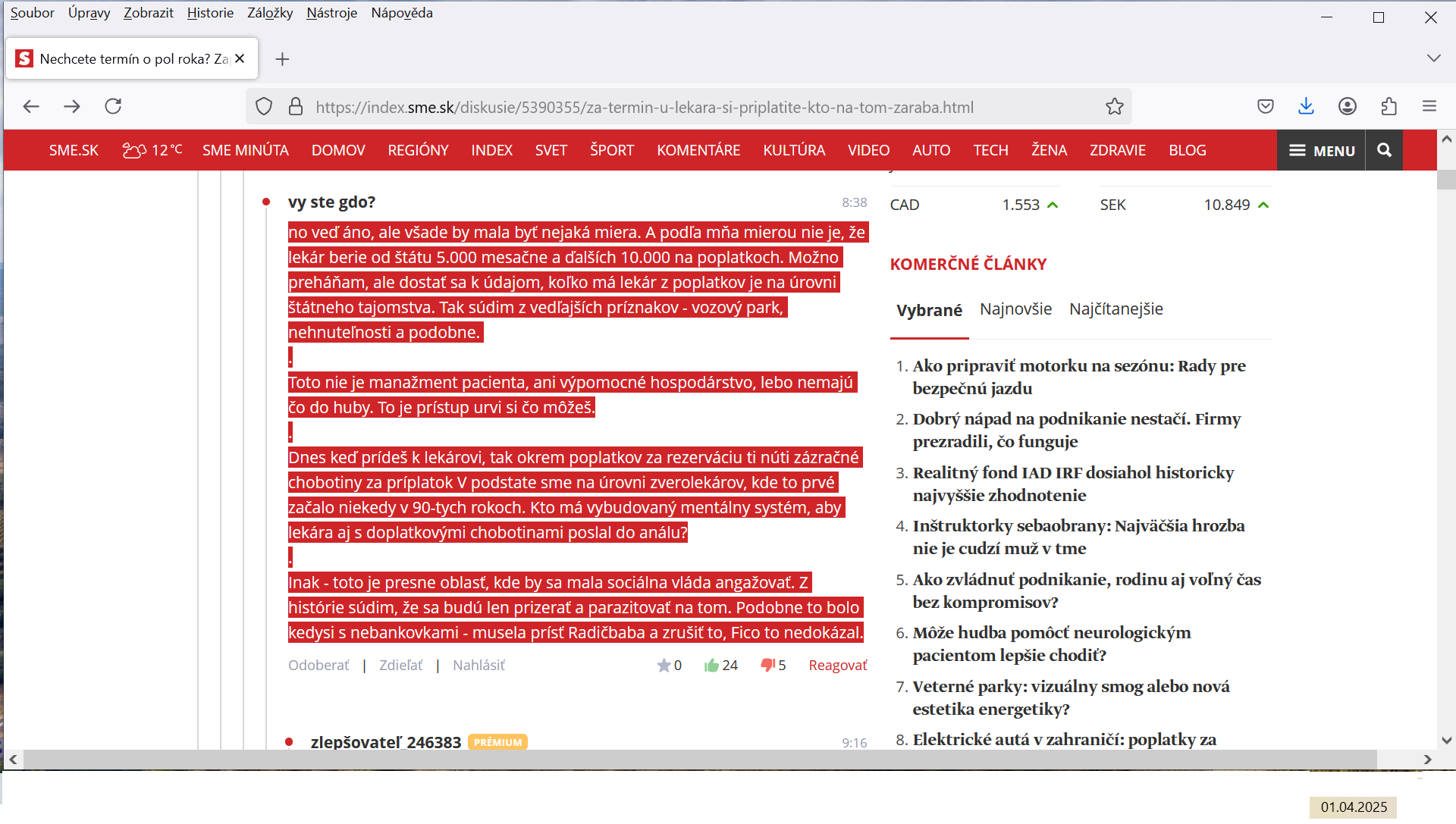
Task: Open the site search magnifier icon
Action: [1384, 150]
